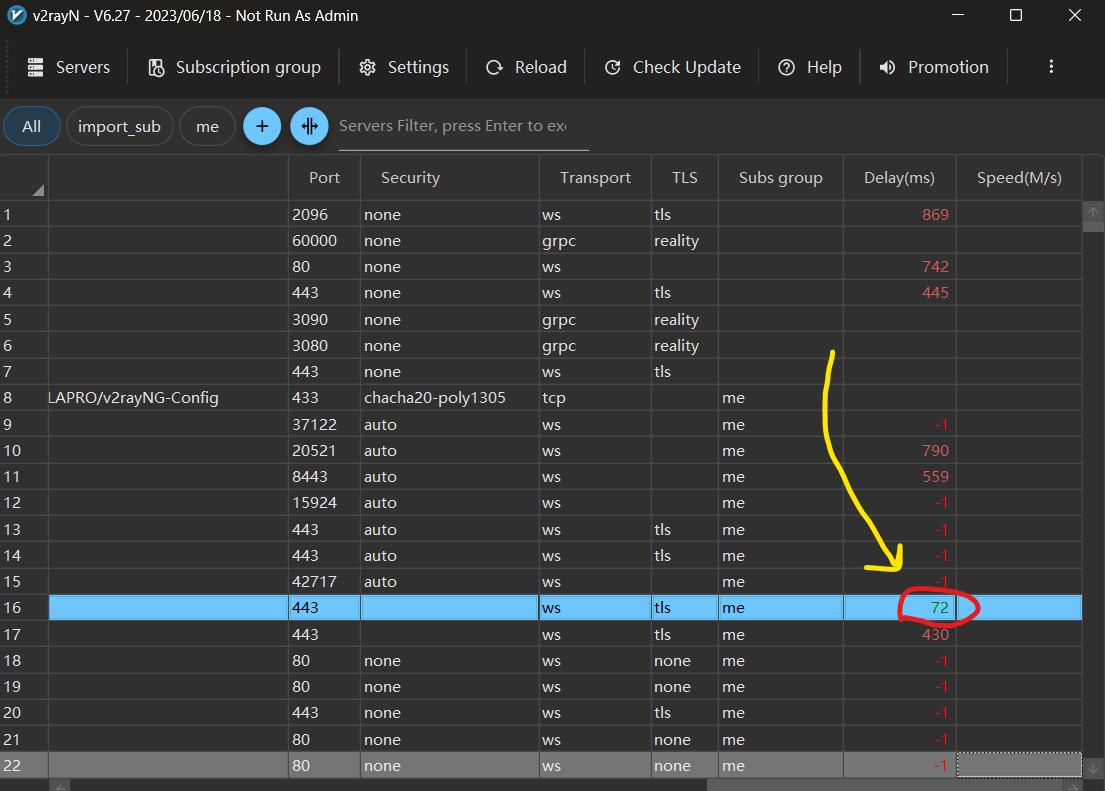The height and width of the screenshot is (791, 1105).
Task: Sort by the Subs group column header
Action: 781,178
